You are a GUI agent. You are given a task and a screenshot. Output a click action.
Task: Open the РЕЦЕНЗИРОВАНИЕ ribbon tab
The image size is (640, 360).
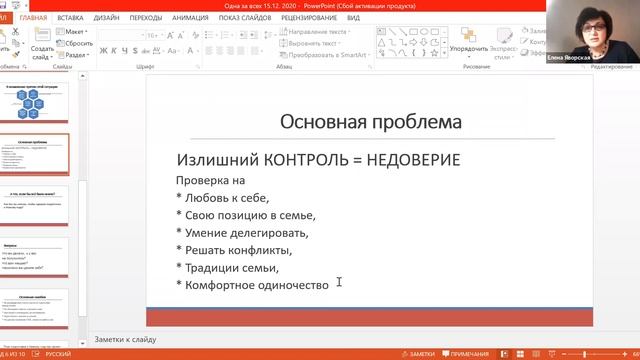coord(309,18)
